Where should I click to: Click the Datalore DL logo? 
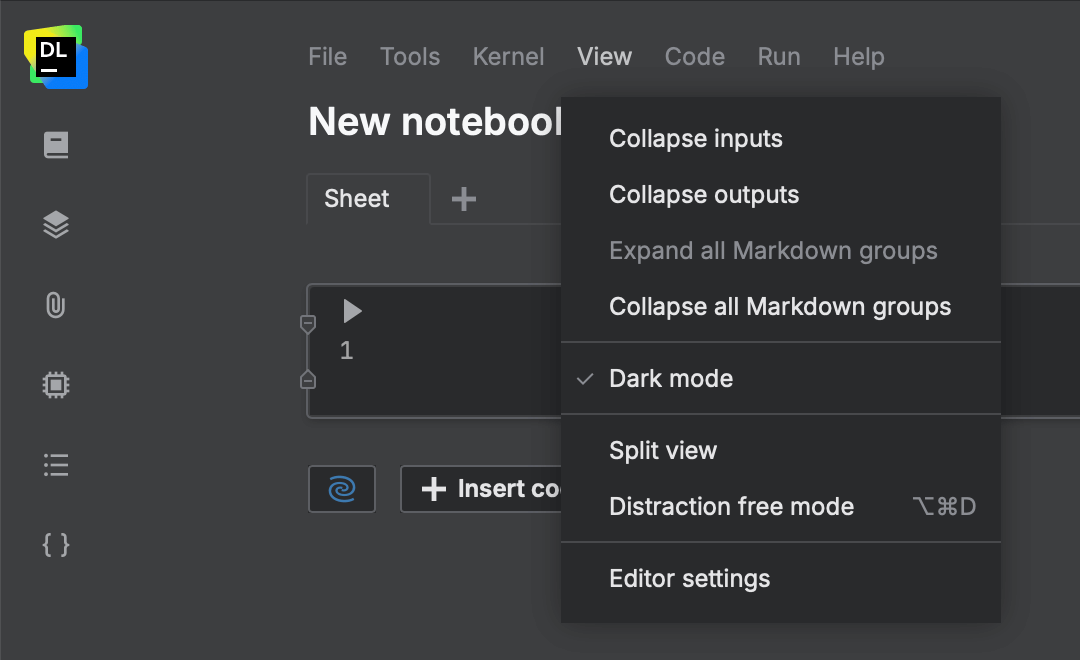(56, 57)
